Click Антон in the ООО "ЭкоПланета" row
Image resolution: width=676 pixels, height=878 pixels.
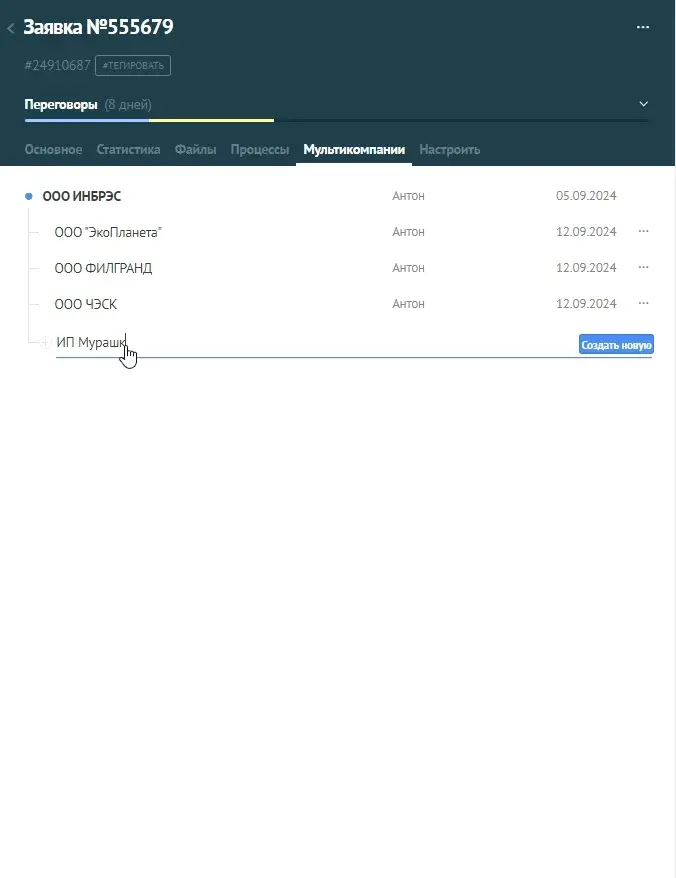click(x=408, y=232)
